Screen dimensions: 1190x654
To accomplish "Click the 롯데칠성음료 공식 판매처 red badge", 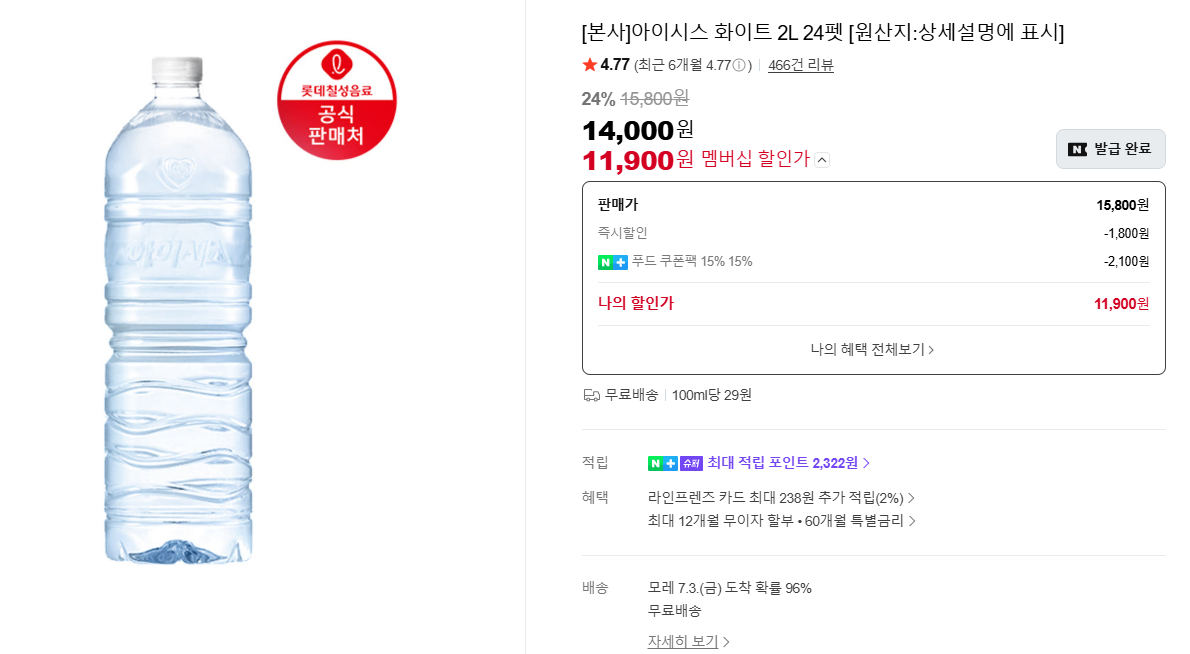I will point(337,100).
